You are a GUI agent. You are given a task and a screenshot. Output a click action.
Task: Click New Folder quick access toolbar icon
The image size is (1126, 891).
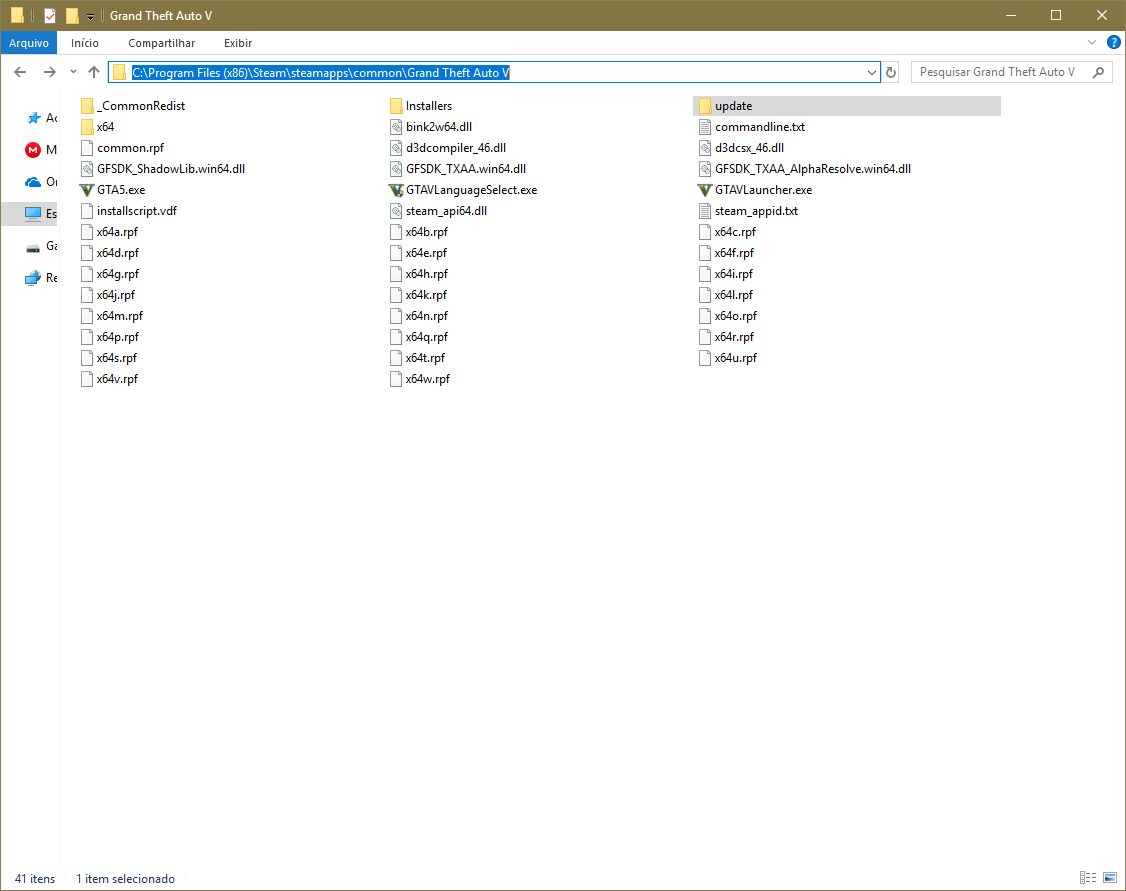pos(72,15)
